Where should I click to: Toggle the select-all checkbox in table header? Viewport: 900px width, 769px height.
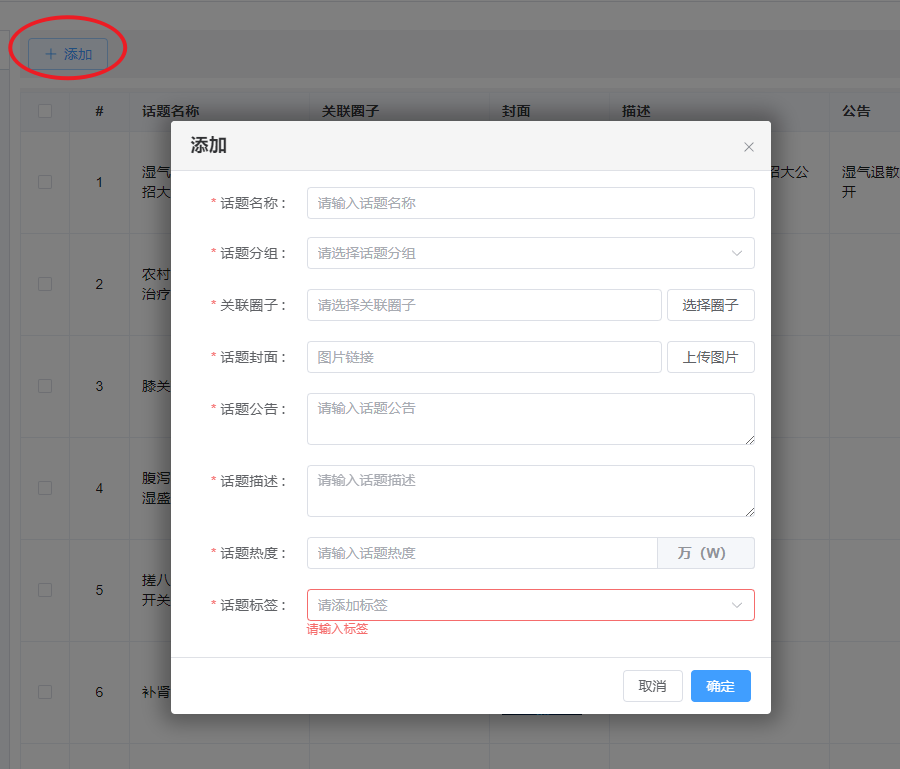click(x=45, y=111)
